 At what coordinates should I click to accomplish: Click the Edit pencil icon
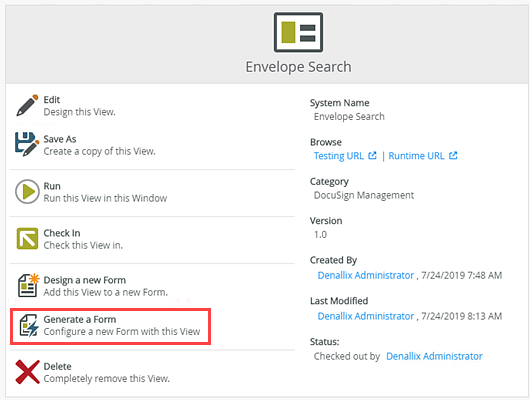coord(27,105)
